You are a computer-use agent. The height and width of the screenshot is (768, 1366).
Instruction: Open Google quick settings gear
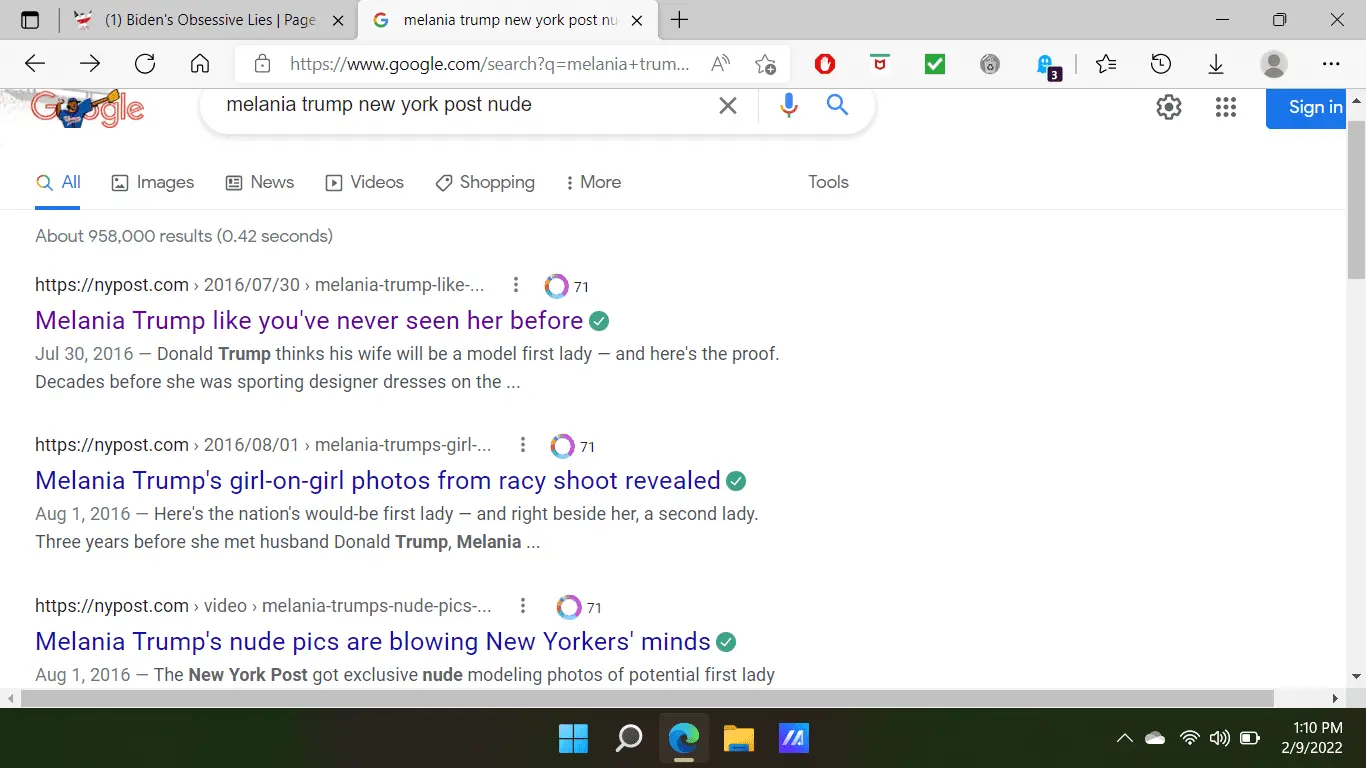point(1168,107)
